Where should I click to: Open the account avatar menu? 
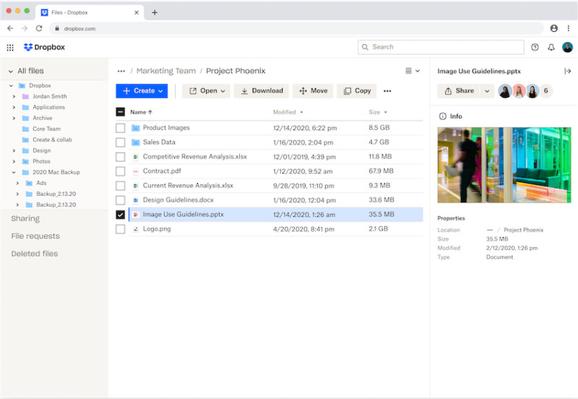(x=567, y=47)
